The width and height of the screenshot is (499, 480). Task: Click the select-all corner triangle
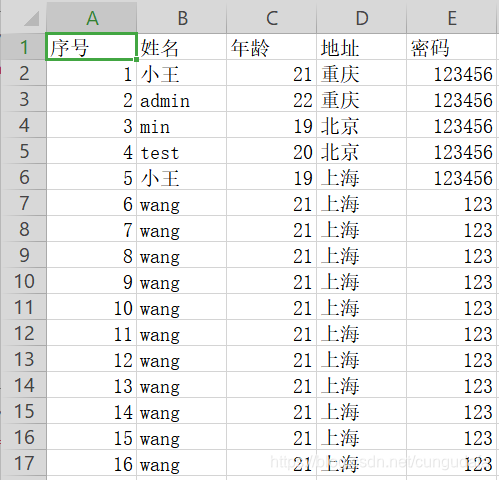[x=32, y=18]
